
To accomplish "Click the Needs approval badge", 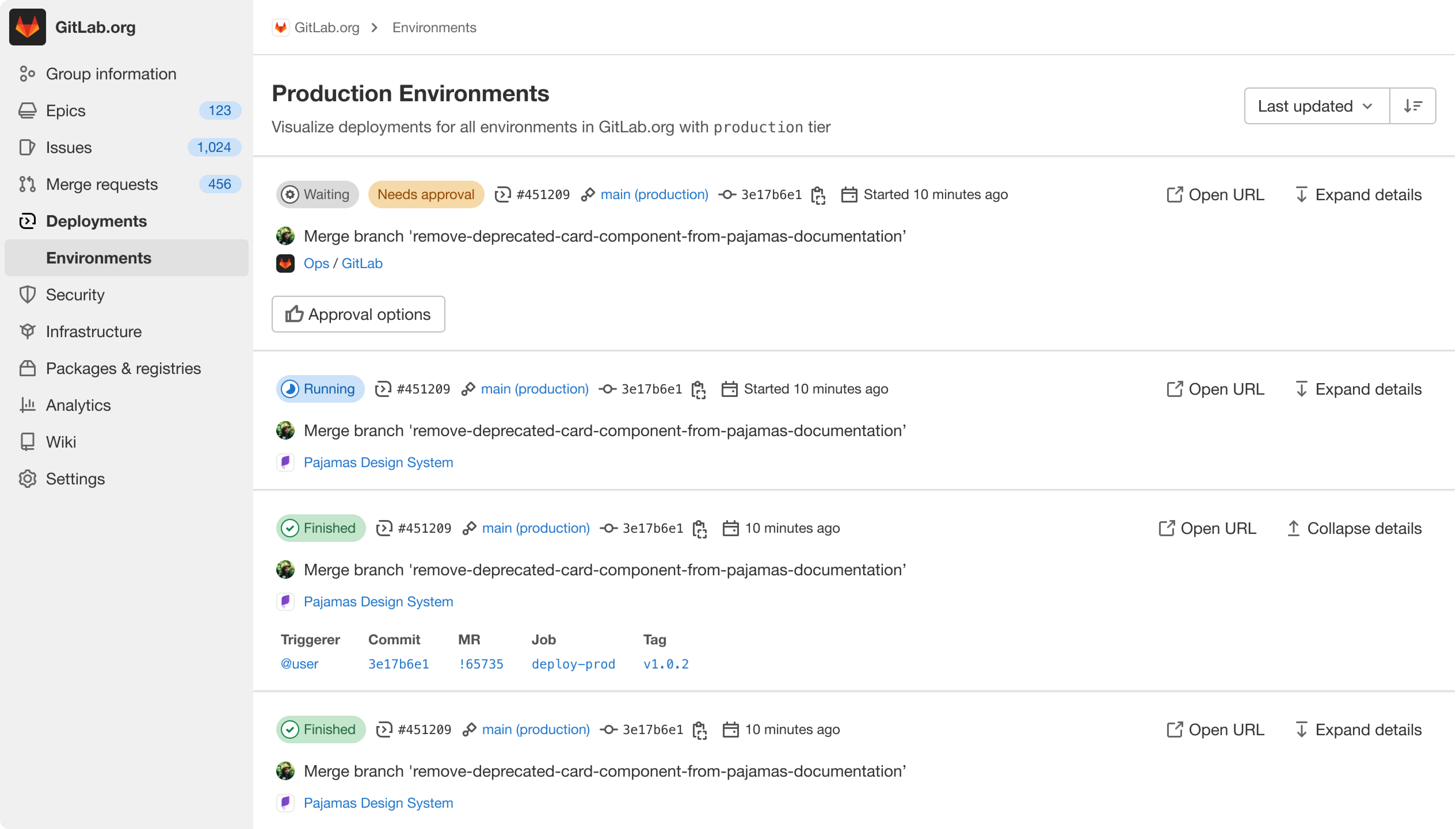I will point(426,194).
